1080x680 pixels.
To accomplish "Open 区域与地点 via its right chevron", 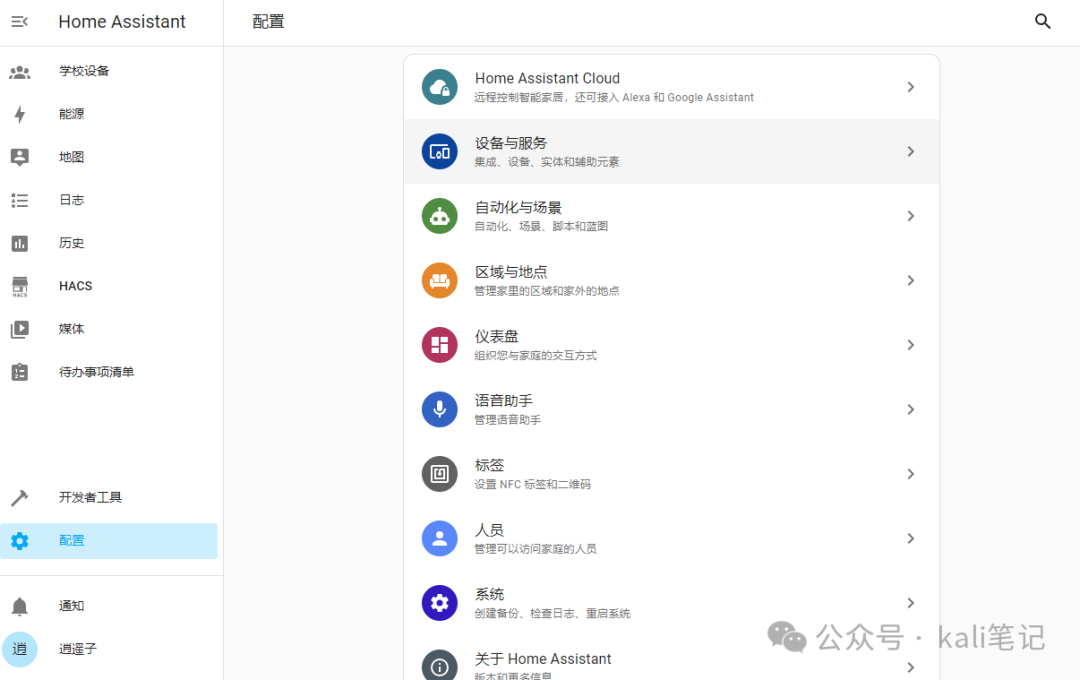I will (x=911, y=280).
